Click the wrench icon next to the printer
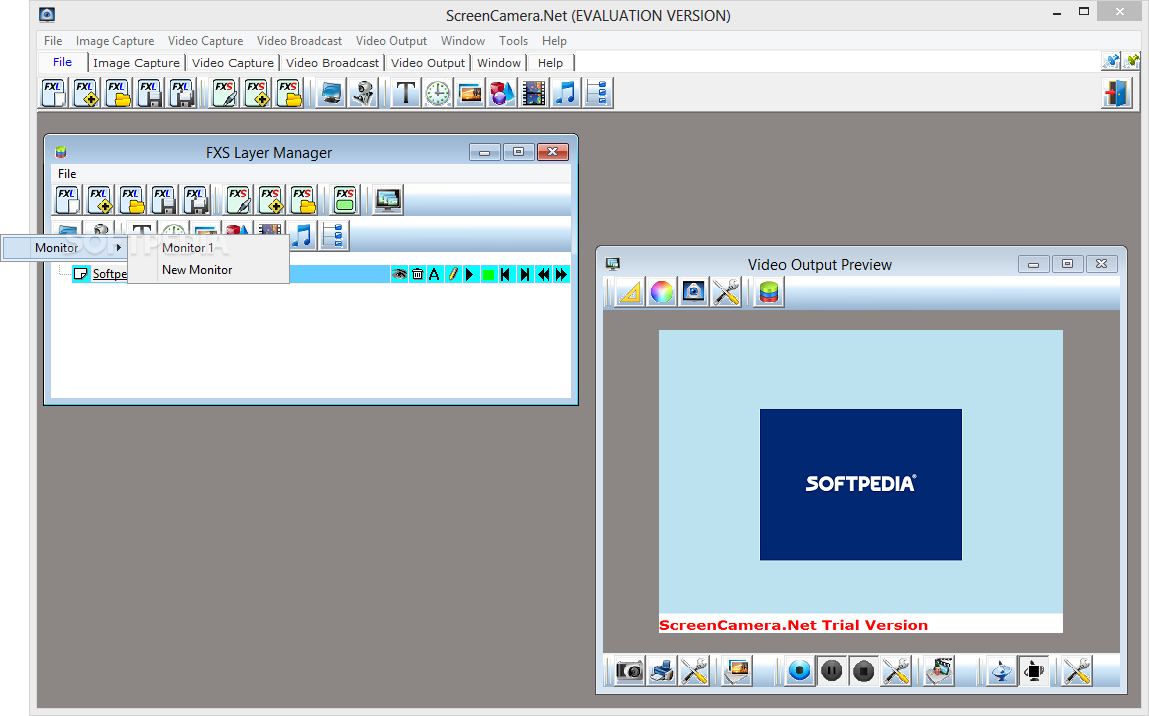Image resolution: width=1149 pixels, height=716 pixels. click(694, 671)
